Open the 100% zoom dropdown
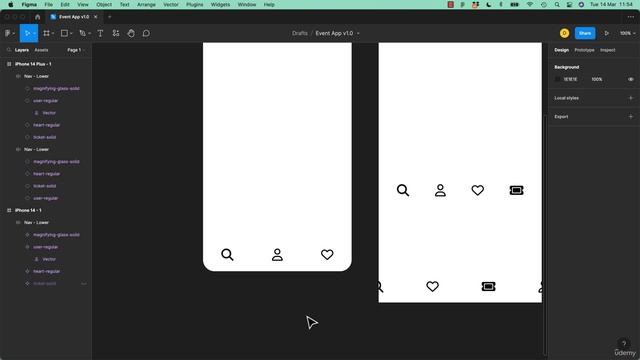640x360 pixels. (627, 33)
